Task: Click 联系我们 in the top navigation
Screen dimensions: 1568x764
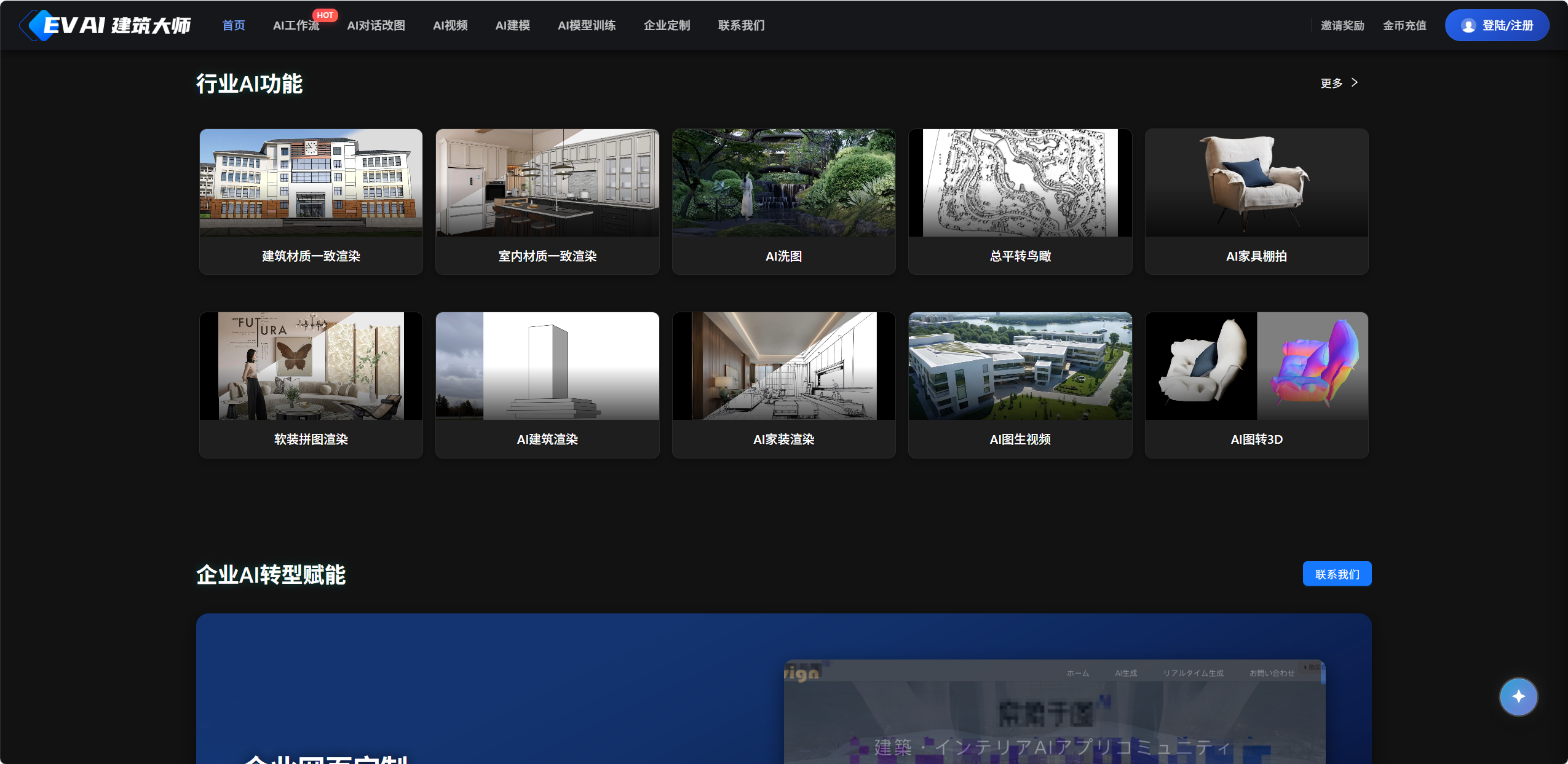Action: [x=741, y=25]
